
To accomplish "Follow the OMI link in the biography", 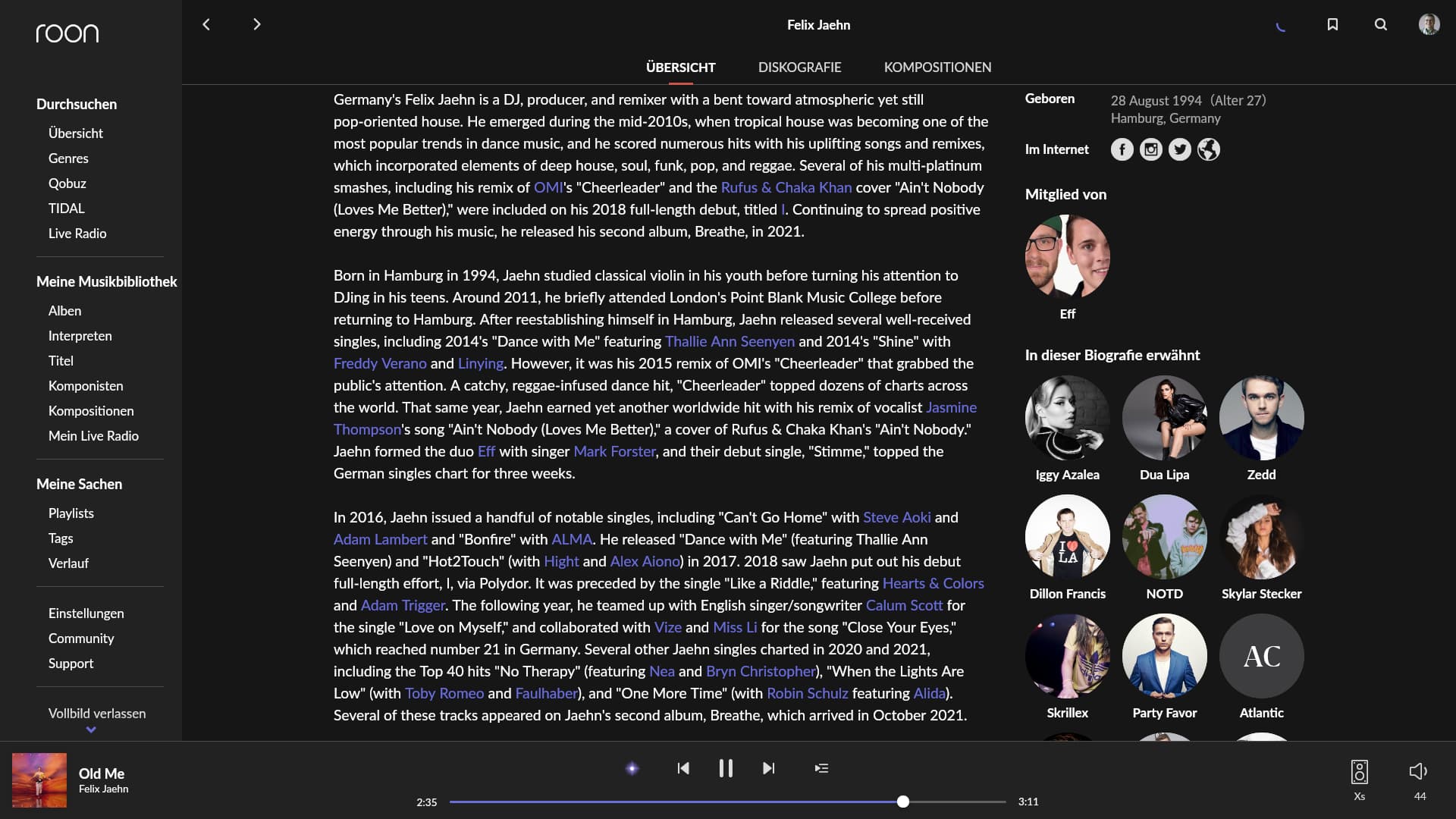I will [x=548, y=187].
